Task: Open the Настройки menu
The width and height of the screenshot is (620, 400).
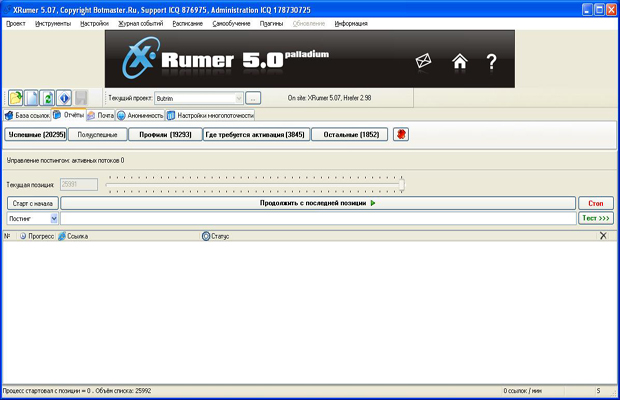Action: point(95,24)
